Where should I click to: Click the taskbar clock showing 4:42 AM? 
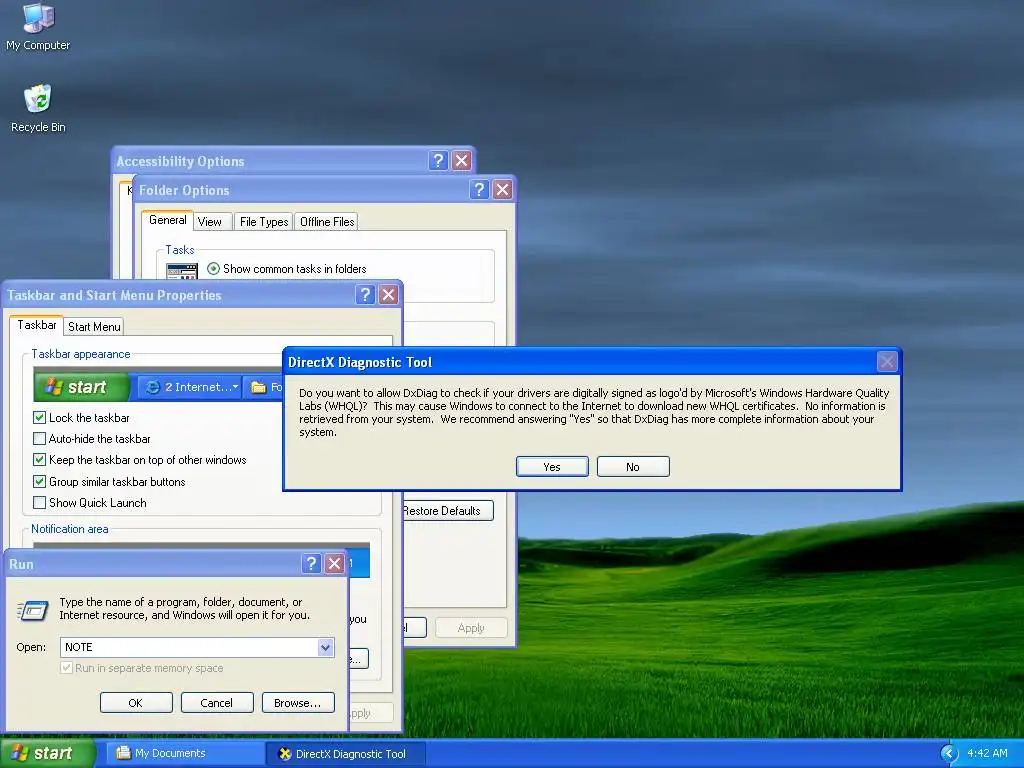pyautogui.click(x=987, y=754)
